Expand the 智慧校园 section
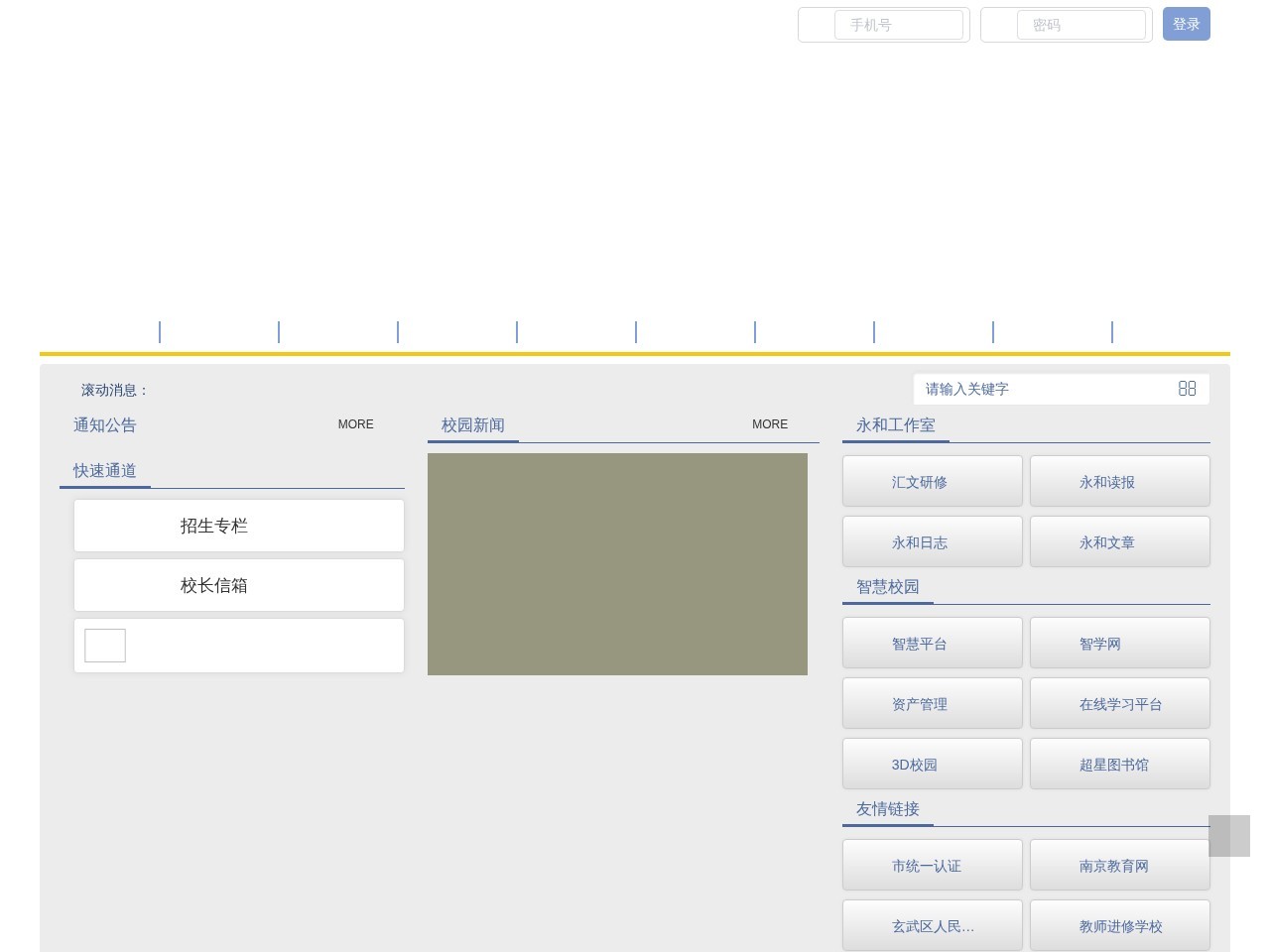 886,587
